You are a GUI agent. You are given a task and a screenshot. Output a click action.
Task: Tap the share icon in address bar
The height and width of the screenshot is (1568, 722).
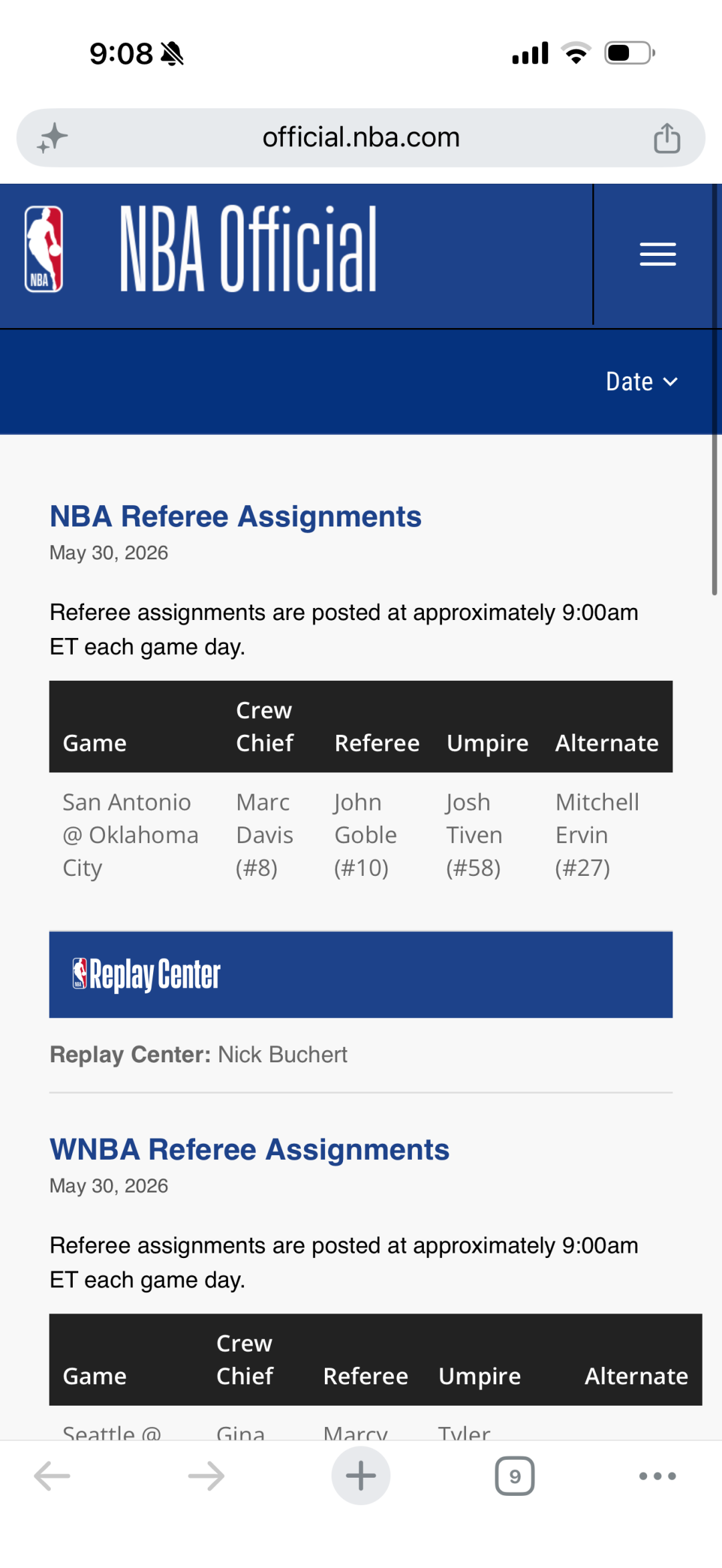pyautogui.click(x=667, y=138)
